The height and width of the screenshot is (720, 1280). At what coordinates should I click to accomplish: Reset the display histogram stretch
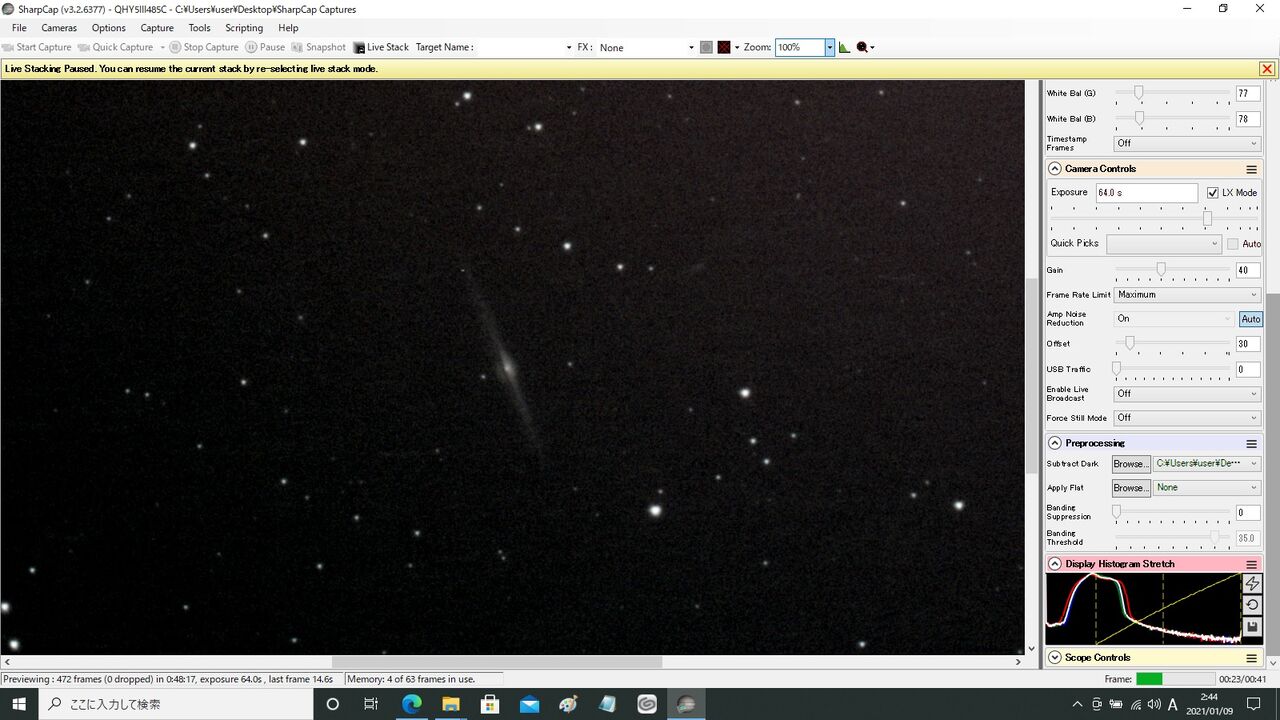[x=1251, y=605]
